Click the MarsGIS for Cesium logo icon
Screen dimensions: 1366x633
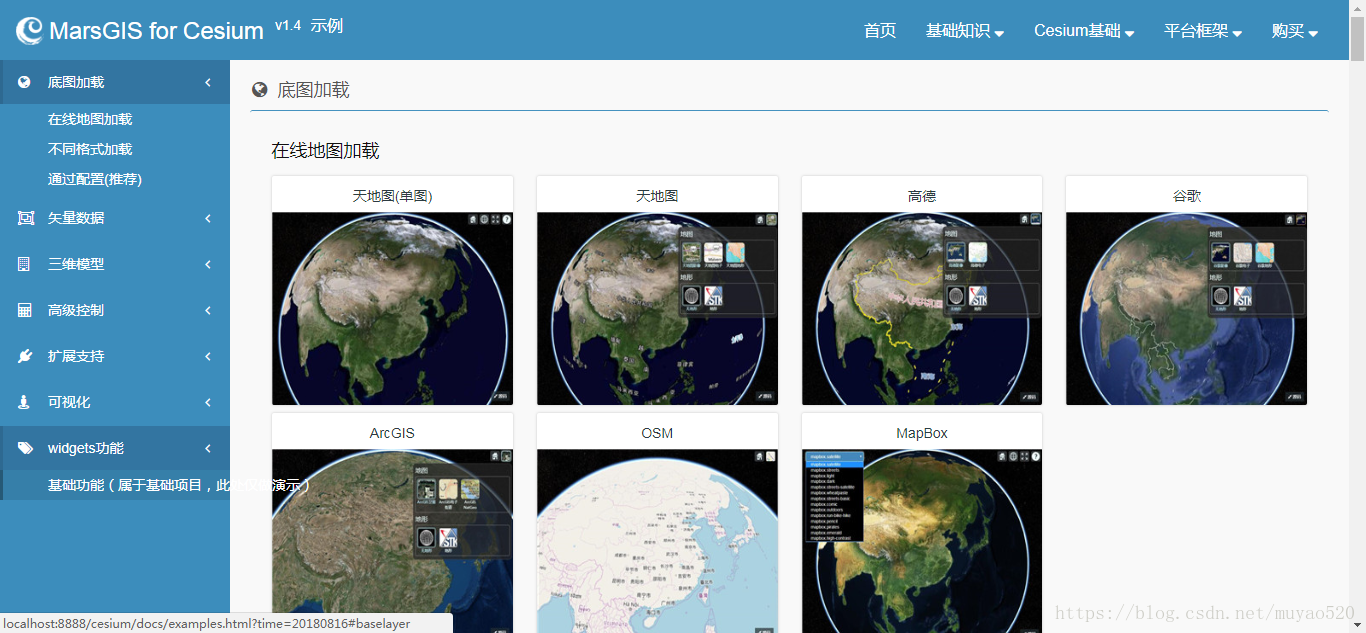30,31
